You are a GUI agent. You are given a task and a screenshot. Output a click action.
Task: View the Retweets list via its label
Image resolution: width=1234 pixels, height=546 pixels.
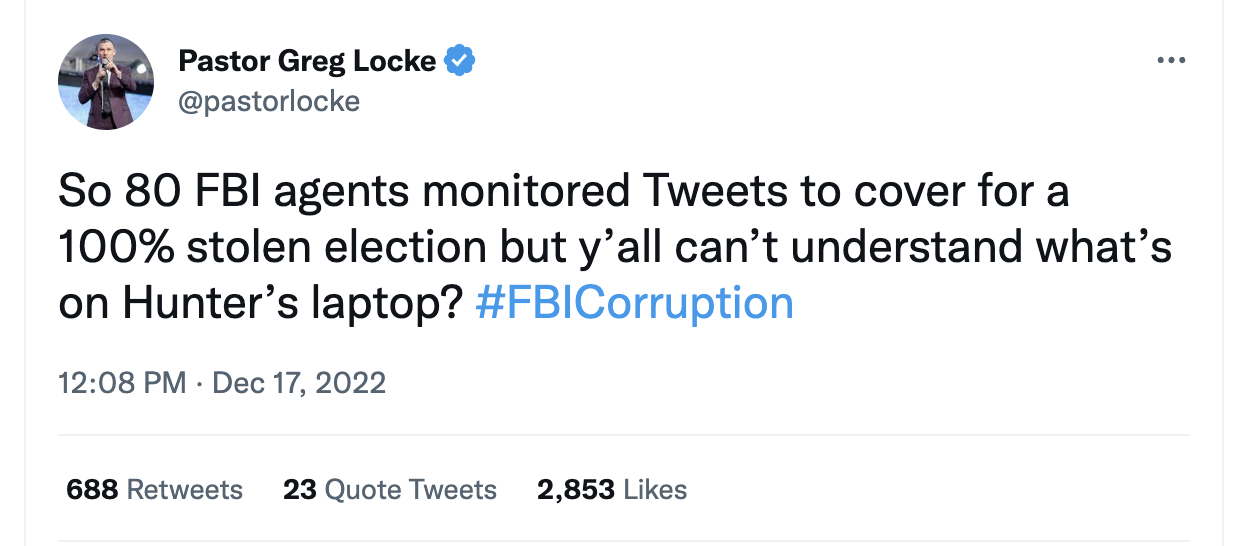click(x=185, y=489)
